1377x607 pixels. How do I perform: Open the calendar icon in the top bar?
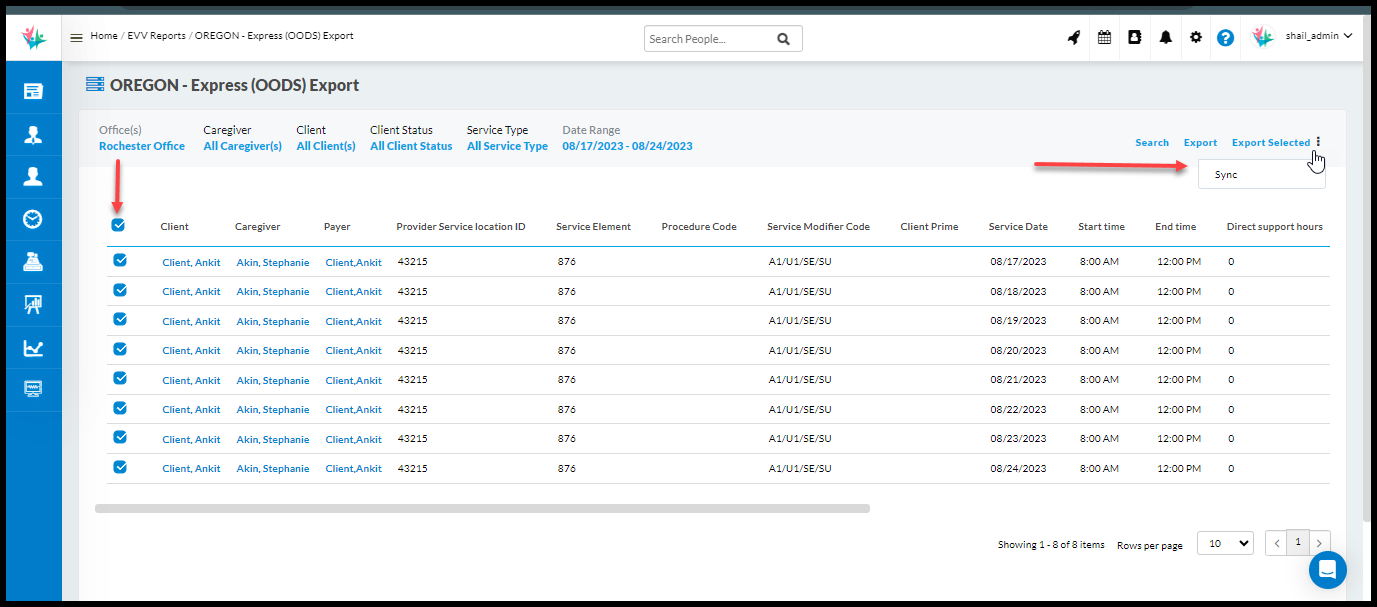click(1104, 37)
